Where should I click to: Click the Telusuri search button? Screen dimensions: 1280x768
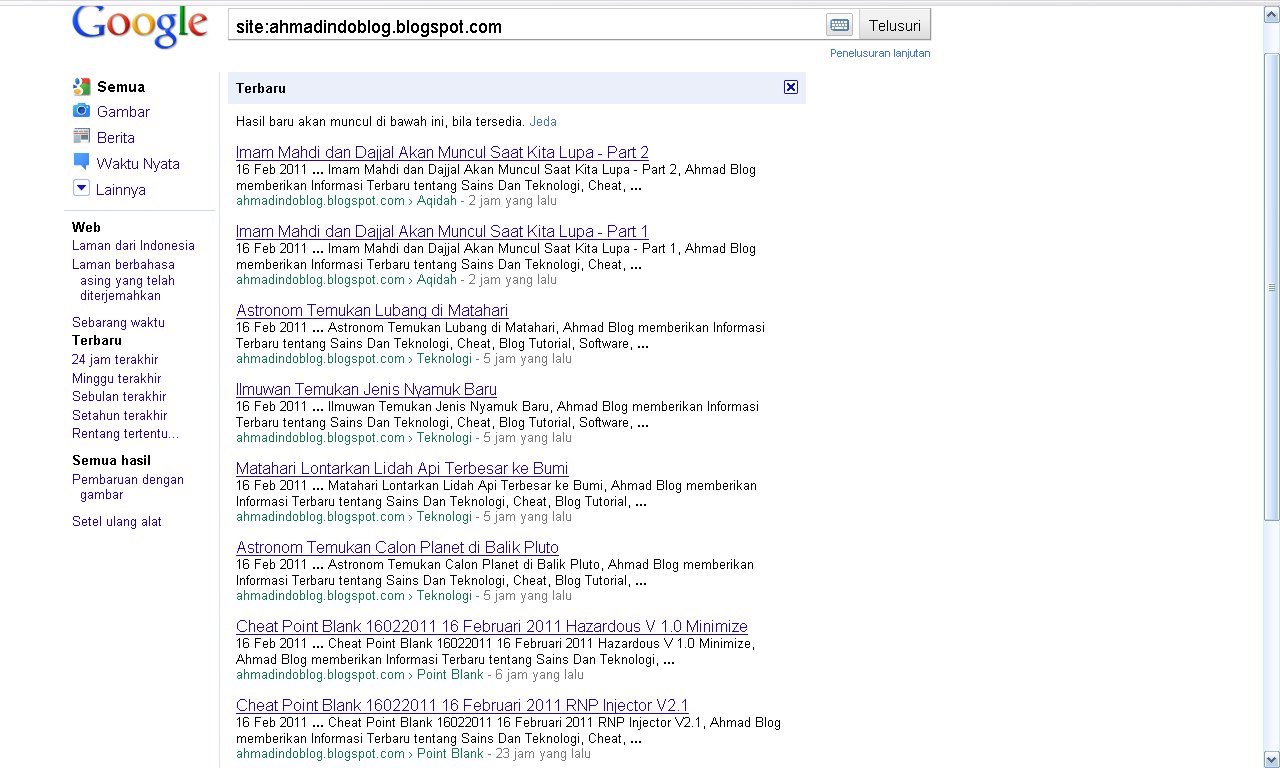coord(894,25)
